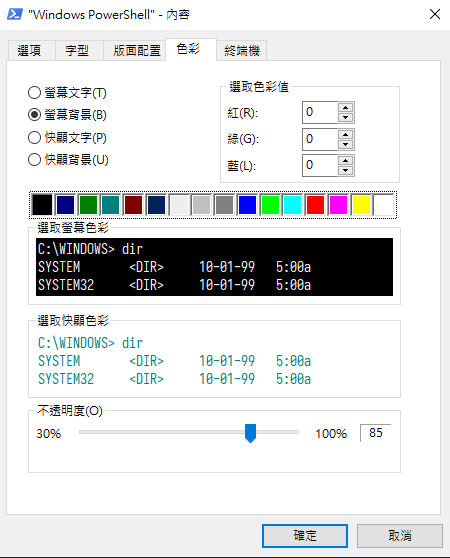
Task: Decrease the blue (藍) value spinner
Action: pos(345,170)
